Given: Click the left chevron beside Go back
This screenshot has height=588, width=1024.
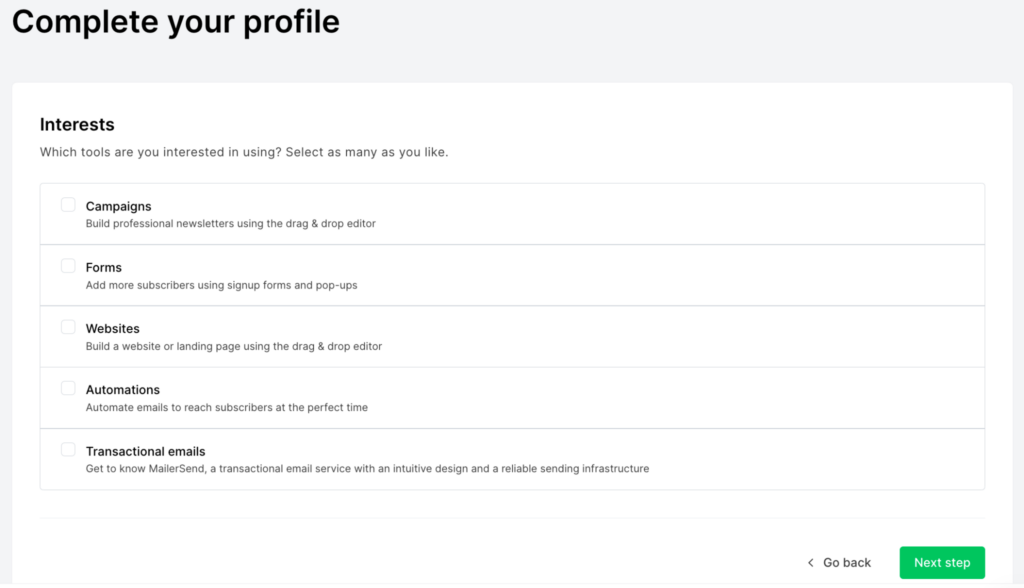Looking at the screenshot, I should [812, 562].
